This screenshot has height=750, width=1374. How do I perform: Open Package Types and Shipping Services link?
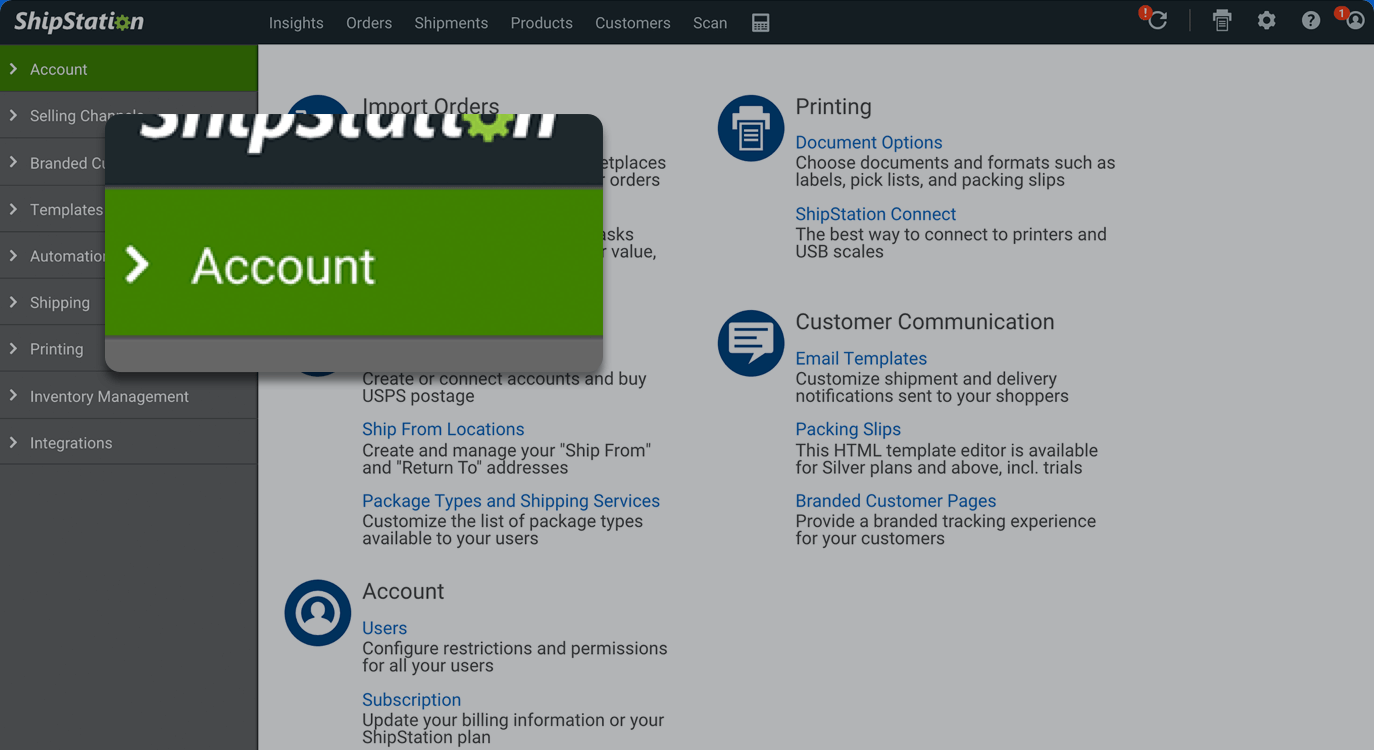(511, 501)
